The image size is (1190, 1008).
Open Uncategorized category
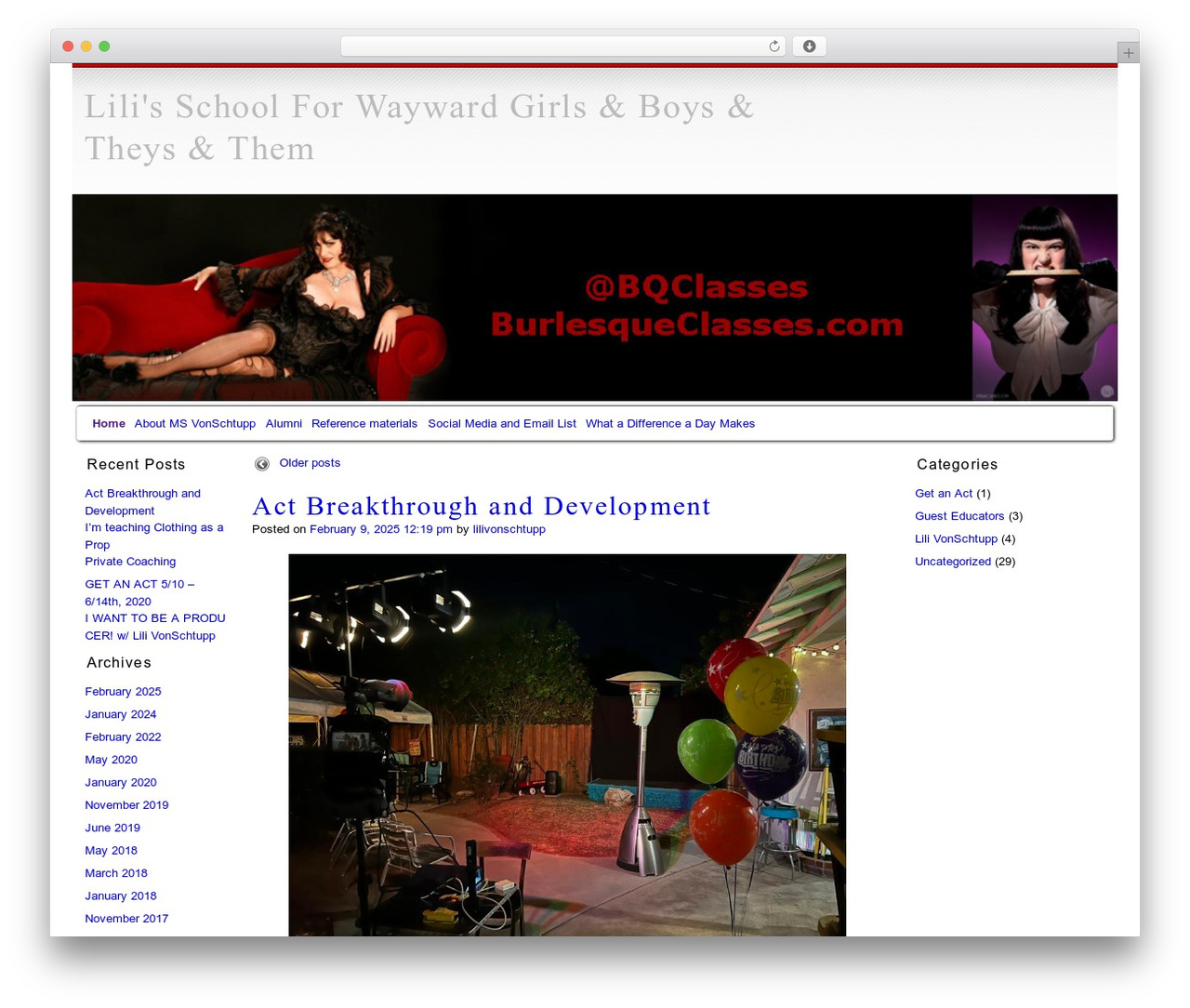tap(953, 562)
